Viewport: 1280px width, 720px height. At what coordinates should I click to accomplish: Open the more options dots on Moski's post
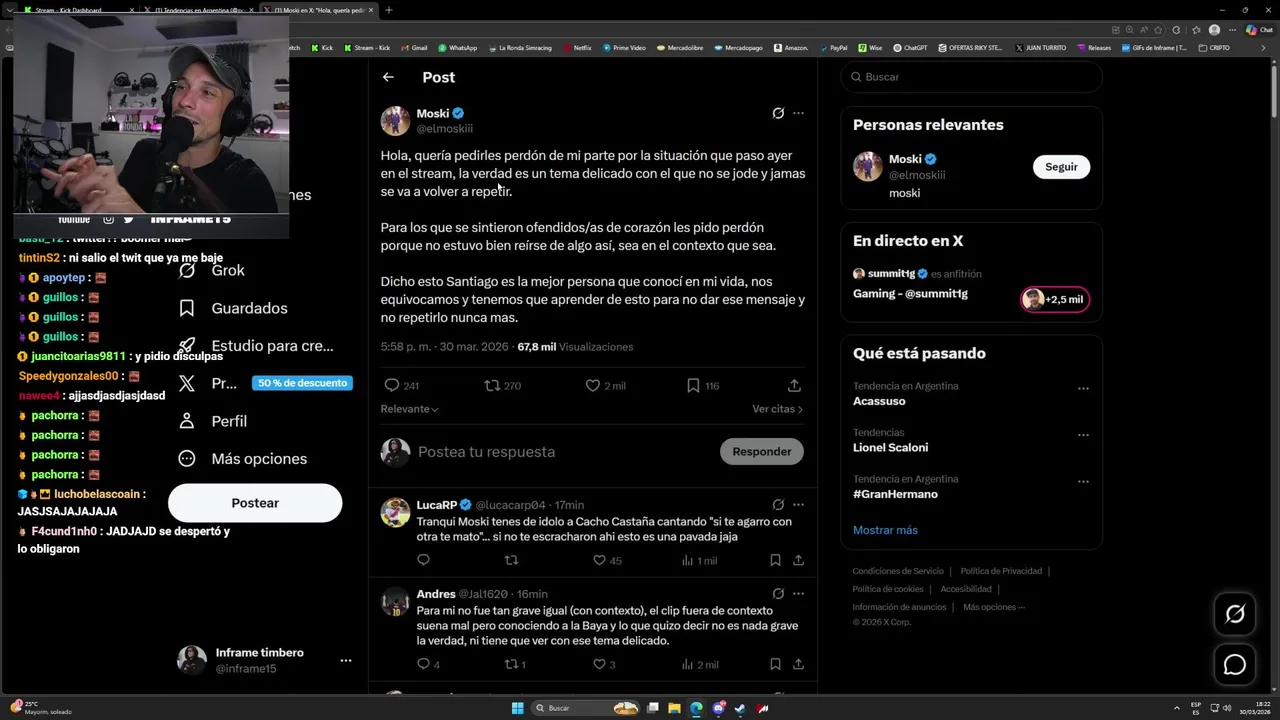[798, 113]
